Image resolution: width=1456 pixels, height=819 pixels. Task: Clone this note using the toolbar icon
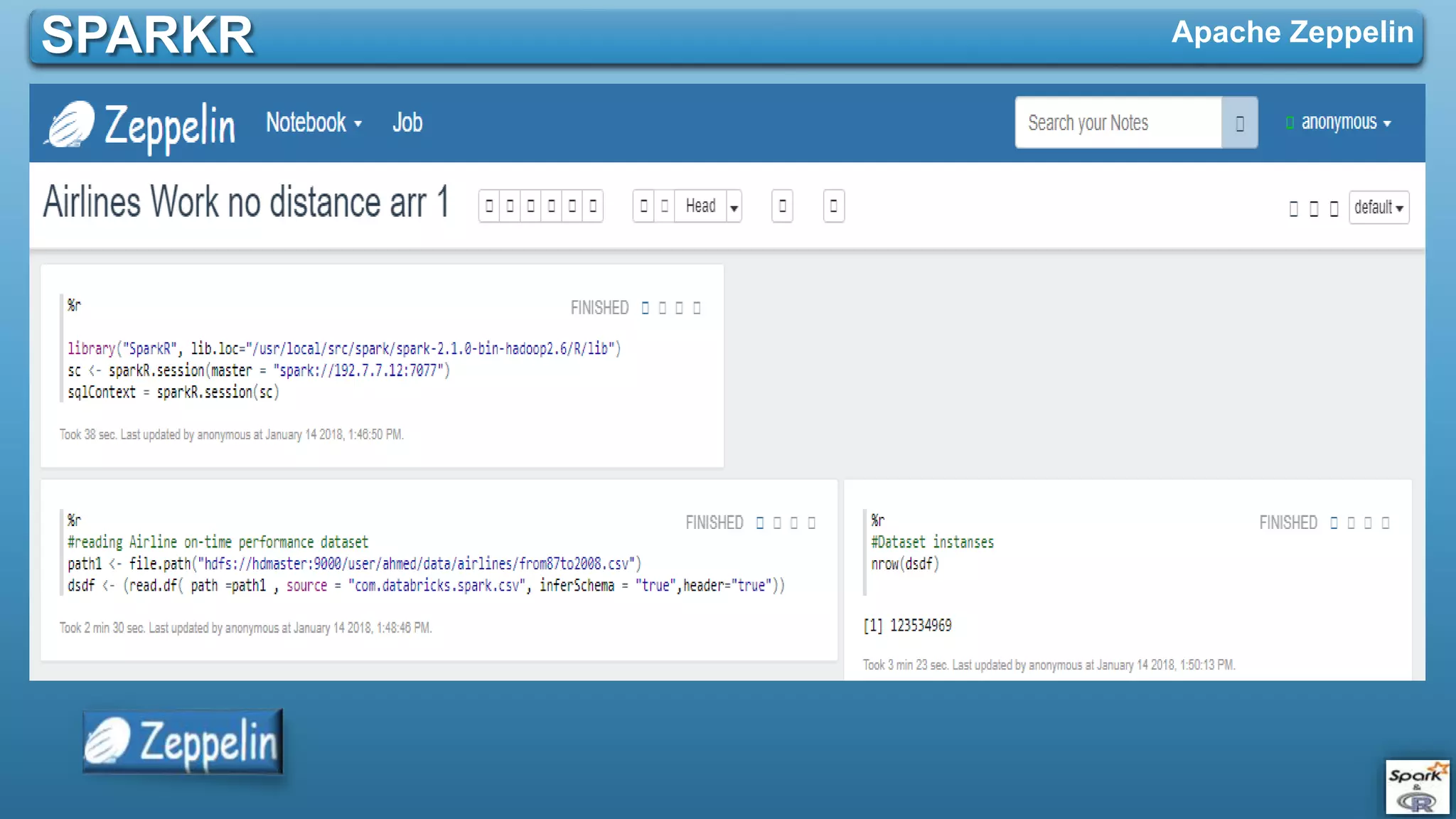(x=572, y=206)
